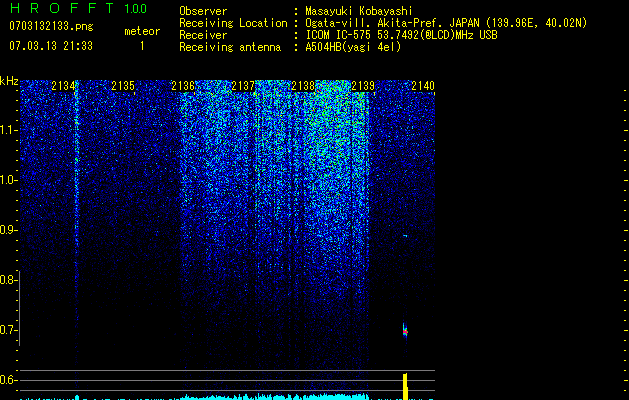Screen dimensions: 629x400
Task: Click the 0.8 kHz axis label
Action: pyautogui.click(x=8, y=280)
